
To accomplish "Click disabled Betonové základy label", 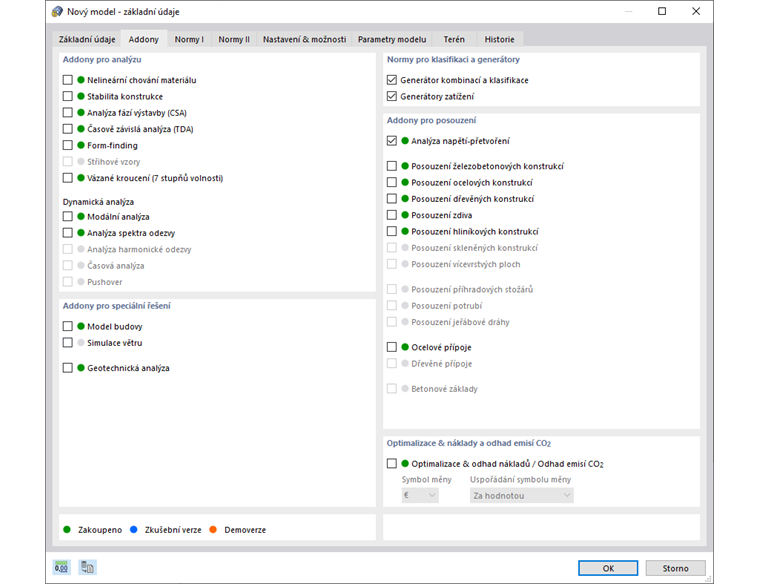I will (444, 389).
